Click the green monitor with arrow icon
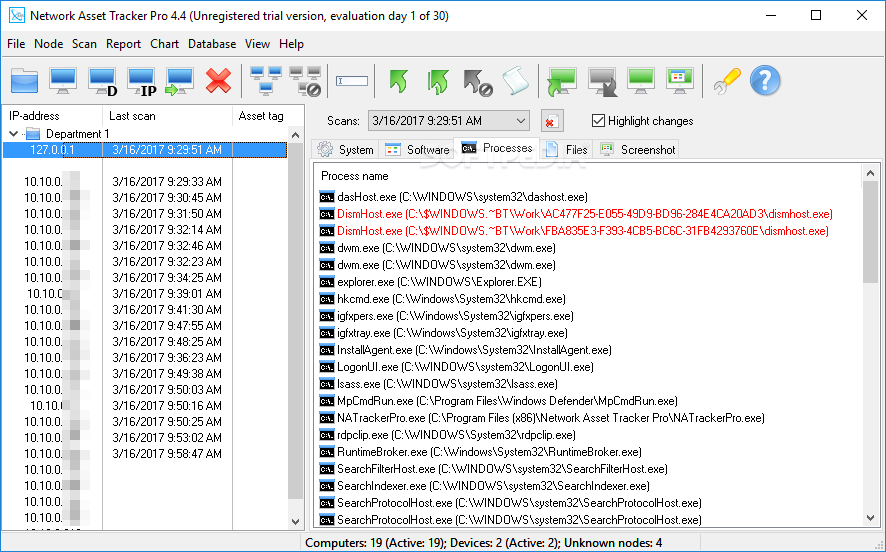886x552 pixels. click(x=562, y=81)
